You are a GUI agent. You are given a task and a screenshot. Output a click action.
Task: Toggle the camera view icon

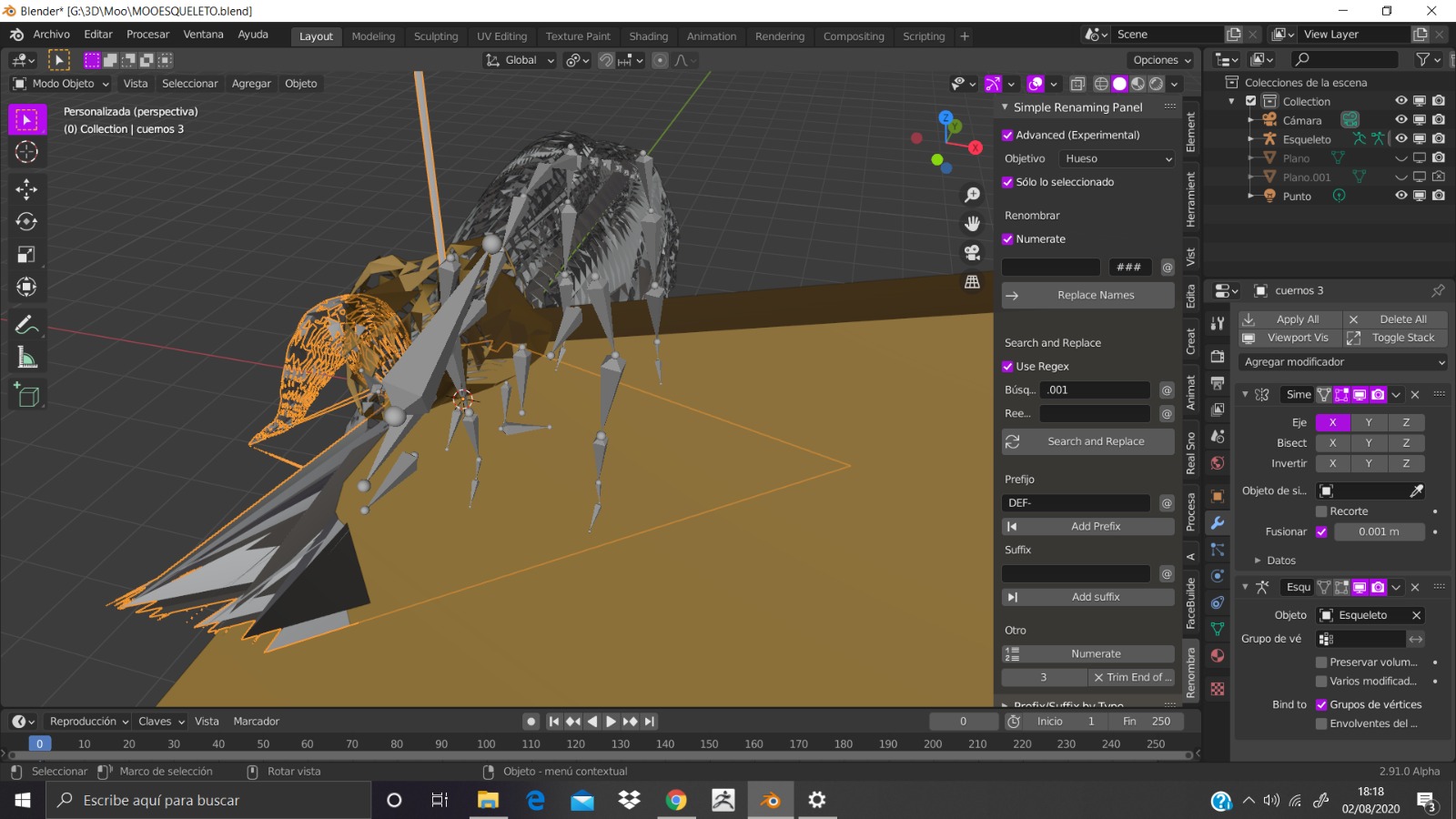972,253
